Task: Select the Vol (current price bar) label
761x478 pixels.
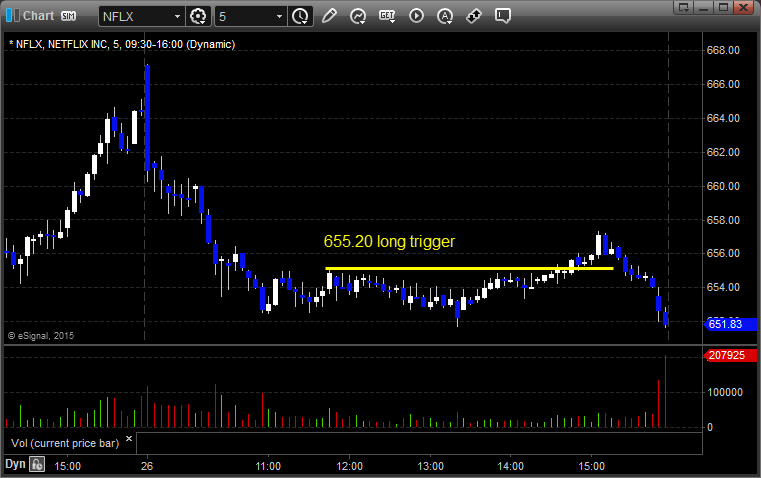Action: [x=65, y=443]
